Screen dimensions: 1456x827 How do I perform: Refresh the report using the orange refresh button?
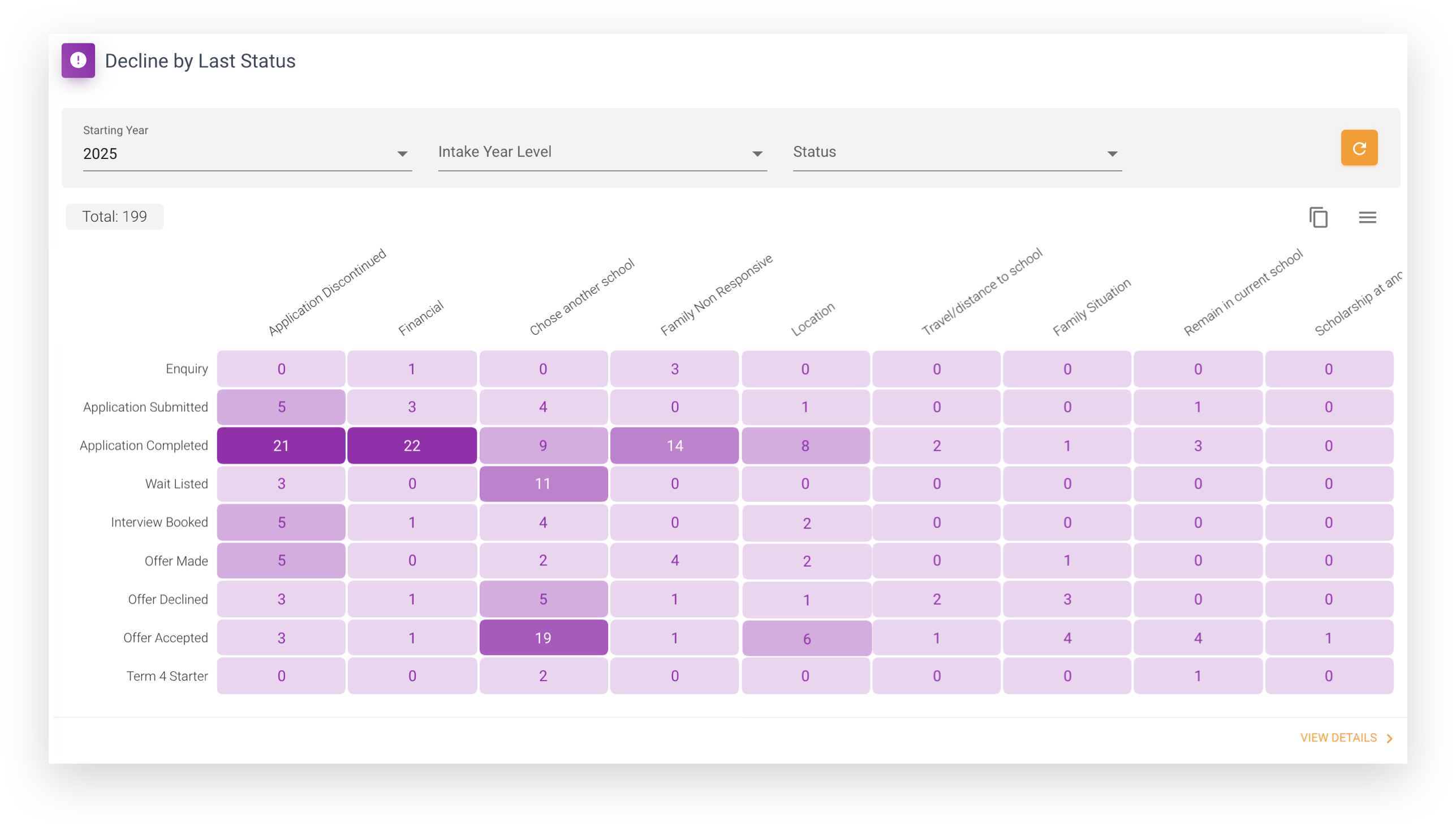point(1359,148)
